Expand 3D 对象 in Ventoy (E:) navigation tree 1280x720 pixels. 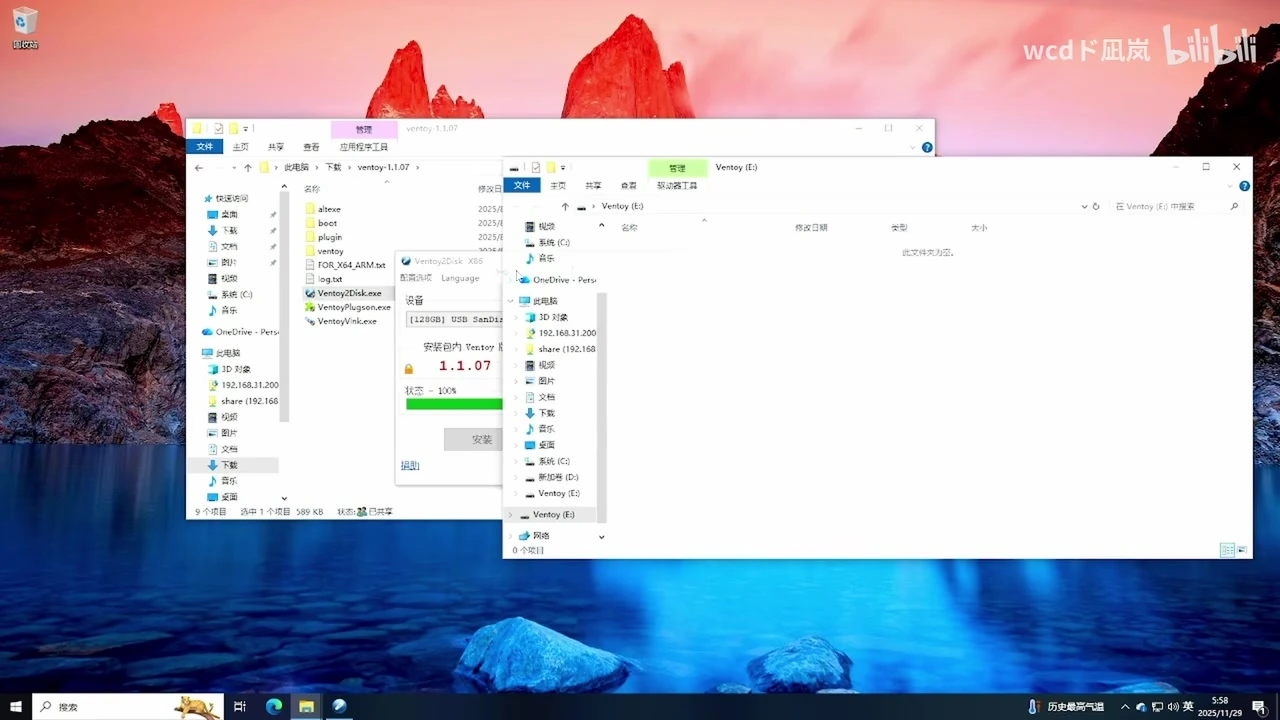coord(516,317)
